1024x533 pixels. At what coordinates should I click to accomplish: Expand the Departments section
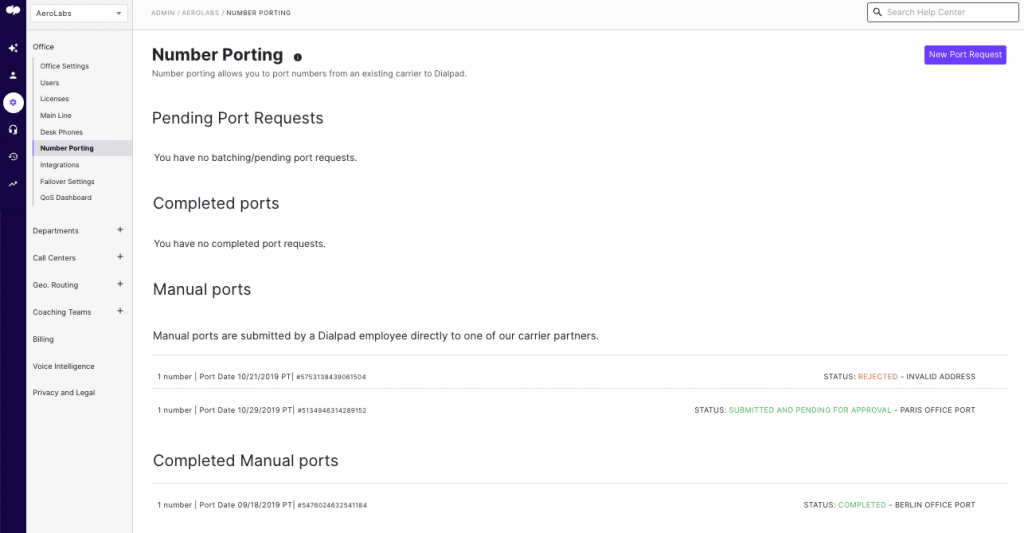(x=120, y=230)
